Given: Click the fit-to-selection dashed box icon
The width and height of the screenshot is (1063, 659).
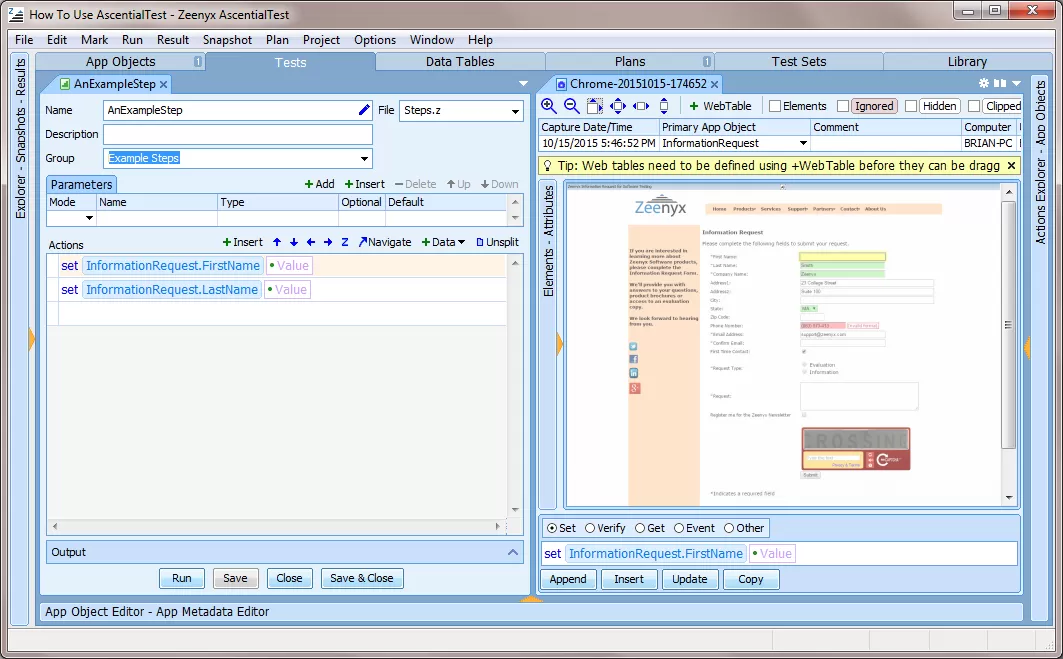Looking at the screenshot, I should 595,106.
